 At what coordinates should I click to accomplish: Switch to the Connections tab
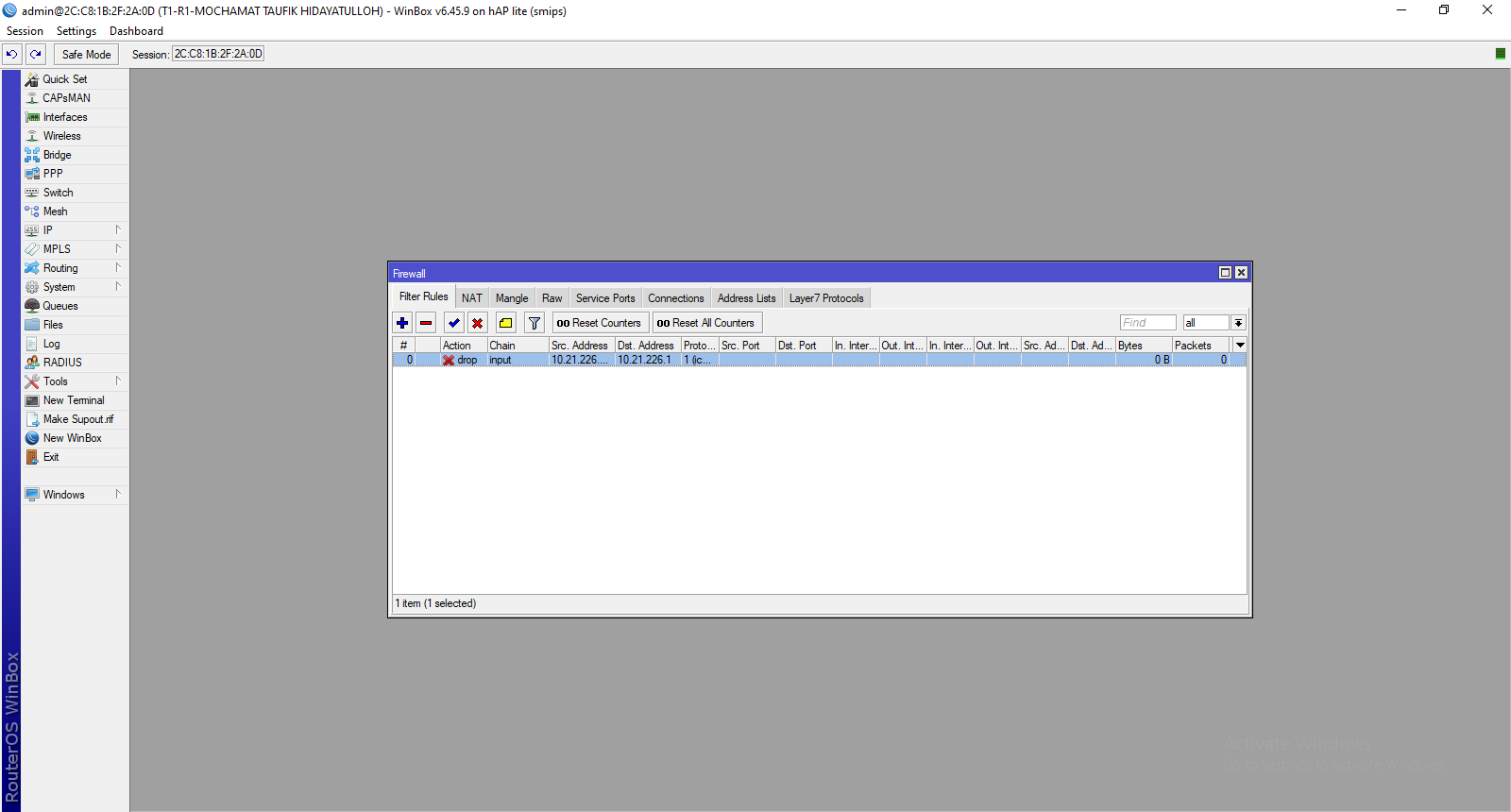676,298
